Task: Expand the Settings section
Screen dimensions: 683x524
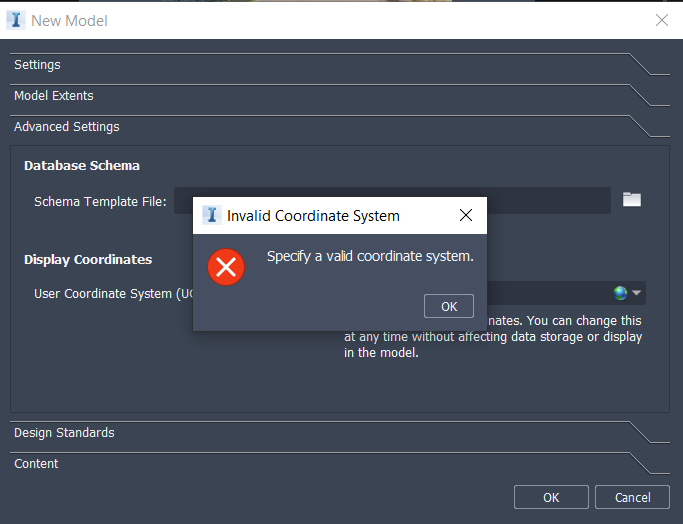Action: tap(37, 65)
